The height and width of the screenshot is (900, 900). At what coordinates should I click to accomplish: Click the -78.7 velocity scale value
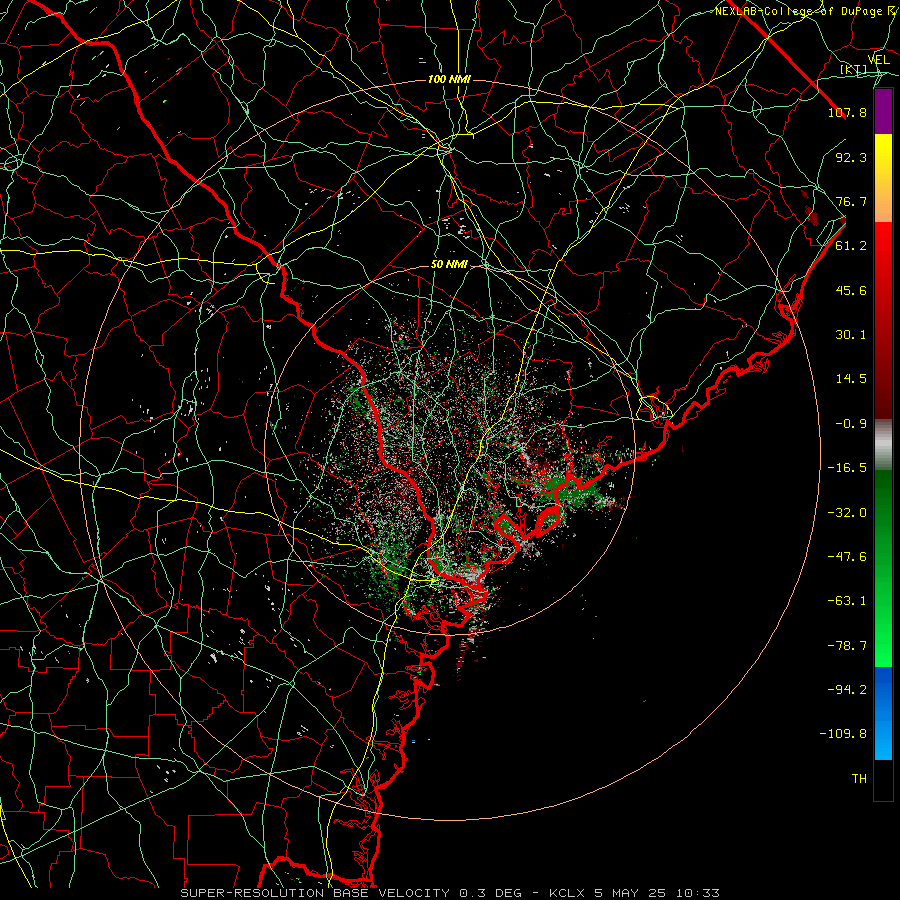click(x=847, y=646)
